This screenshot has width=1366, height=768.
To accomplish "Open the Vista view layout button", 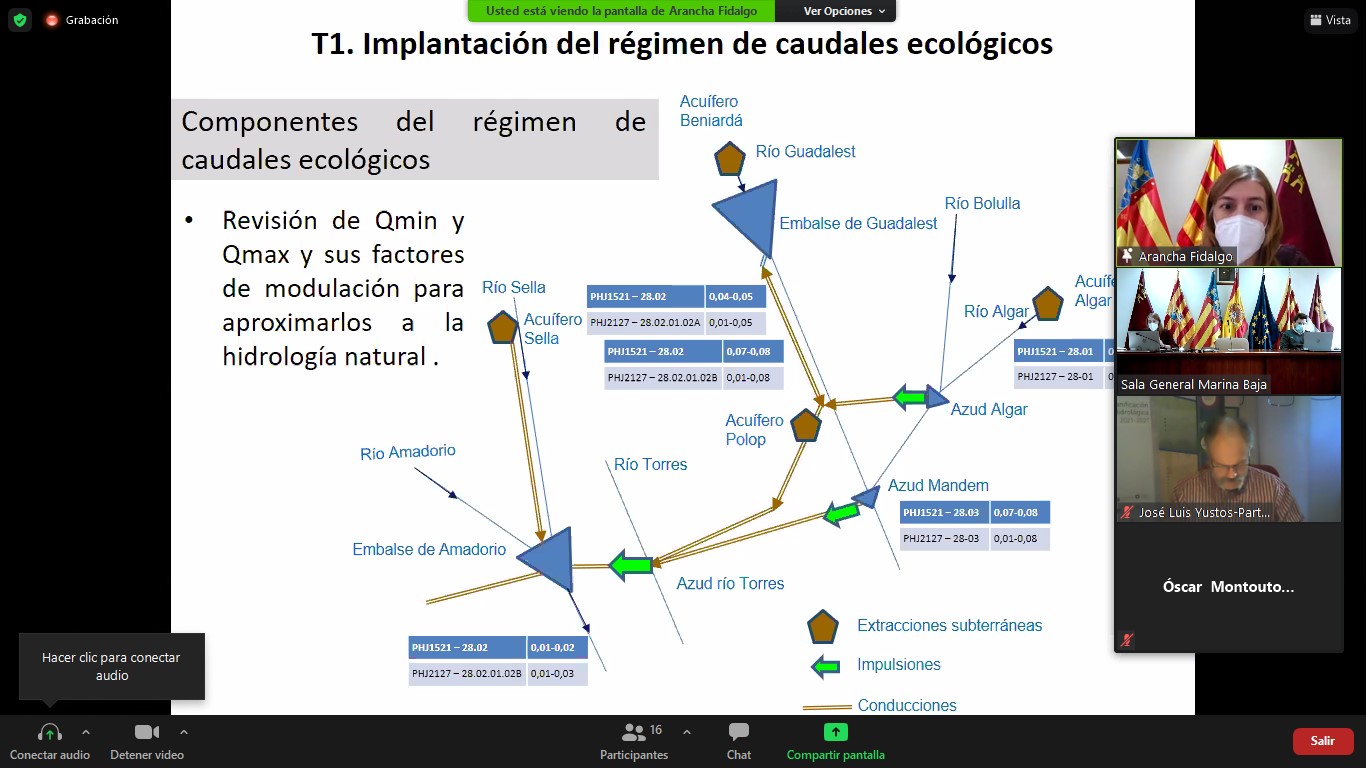I will point(1329,20).
